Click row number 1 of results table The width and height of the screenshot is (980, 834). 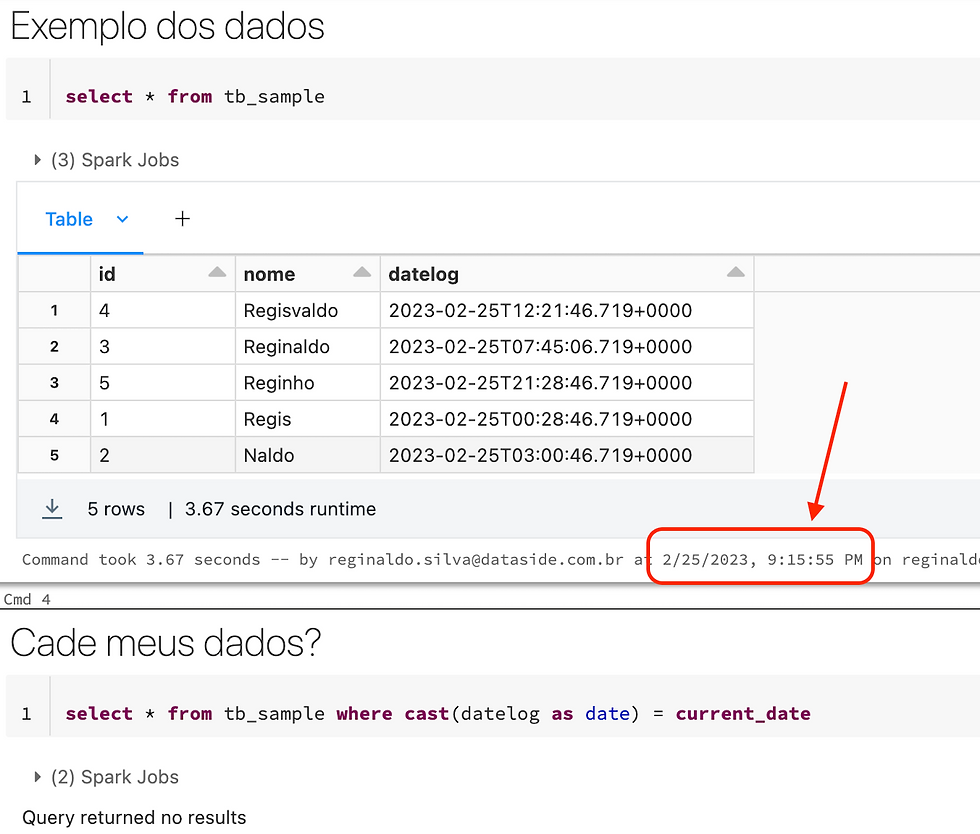pyautogui.click(x=54, y=311)
